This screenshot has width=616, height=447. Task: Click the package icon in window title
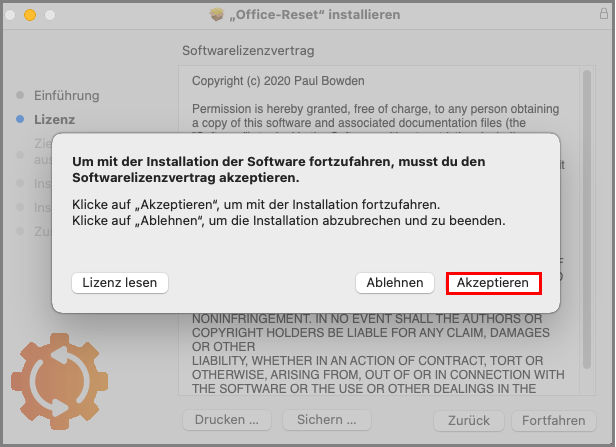216,15
